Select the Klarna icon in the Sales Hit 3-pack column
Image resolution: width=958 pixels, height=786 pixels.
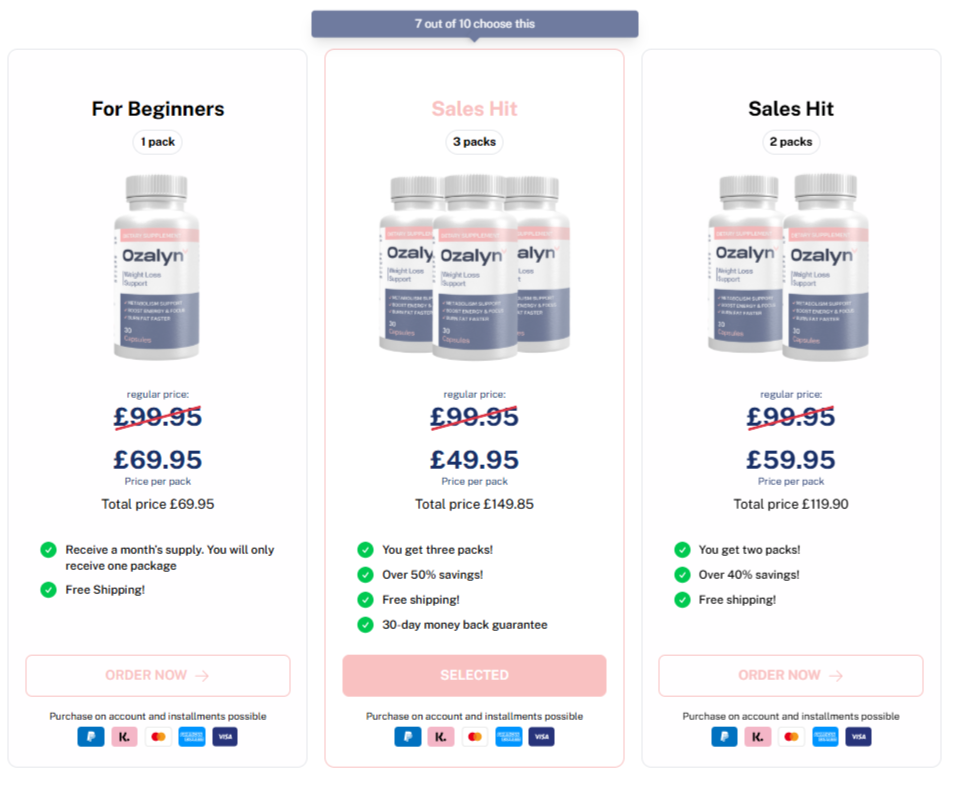[x=441, y=736]
